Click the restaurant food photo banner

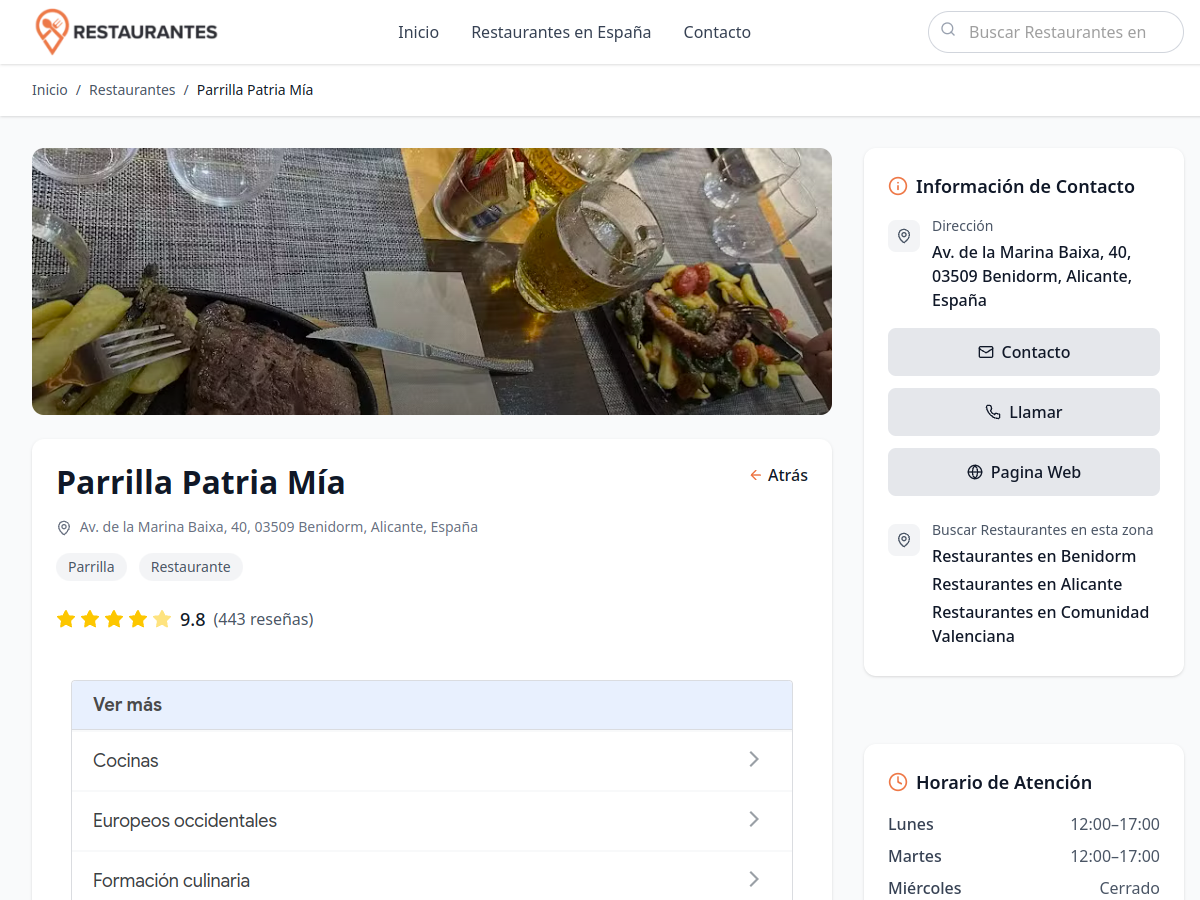pos(432,281)
